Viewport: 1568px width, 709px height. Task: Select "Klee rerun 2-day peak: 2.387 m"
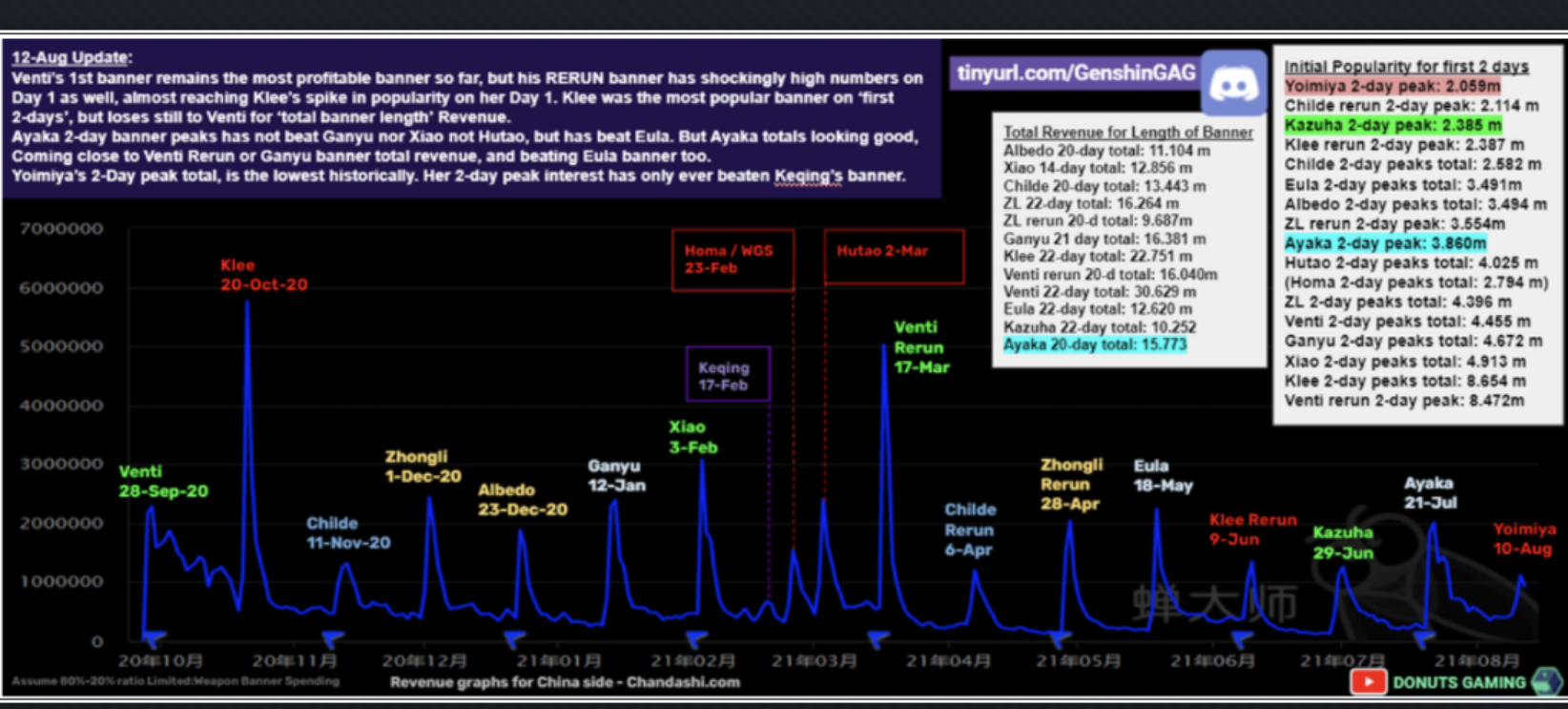pos(1404,145)
